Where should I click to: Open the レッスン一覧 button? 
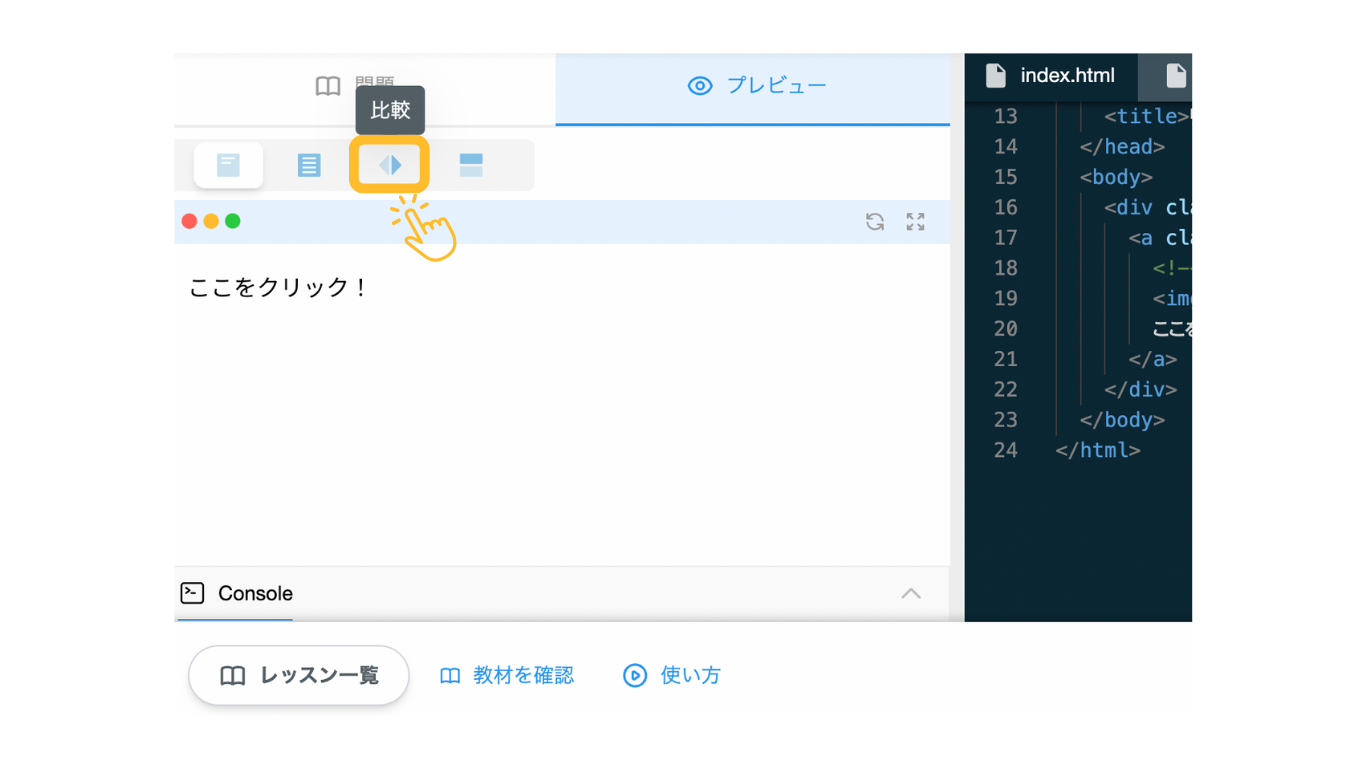pyautogui.click(x=297, y=676)
